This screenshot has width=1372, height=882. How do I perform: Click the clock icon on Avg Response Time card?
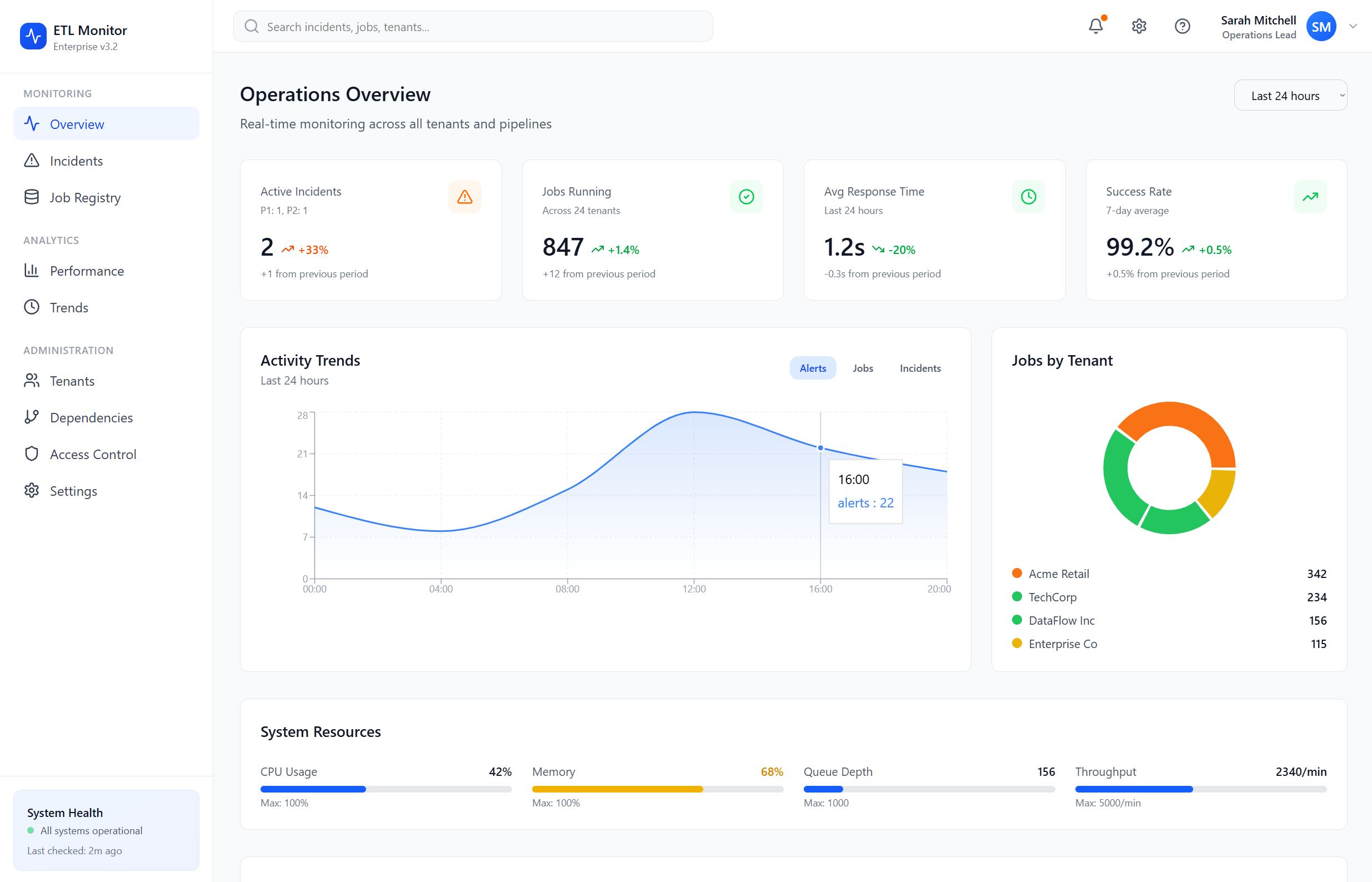coord(1029,197)
